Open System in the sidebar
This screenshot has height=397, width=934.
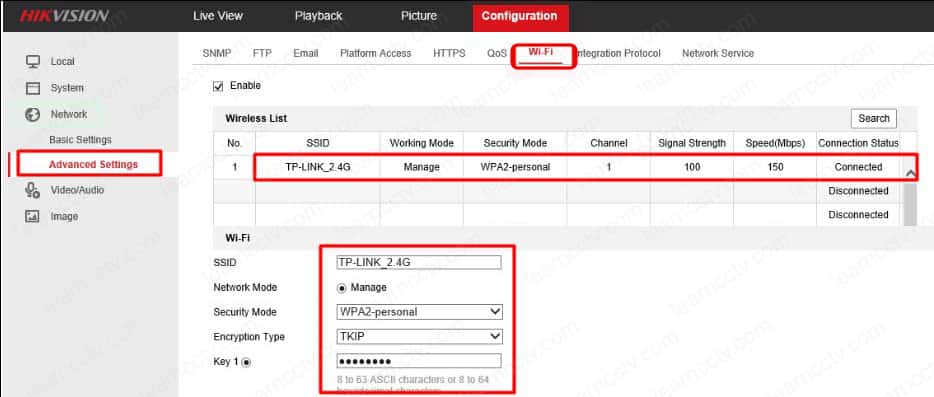67,88
